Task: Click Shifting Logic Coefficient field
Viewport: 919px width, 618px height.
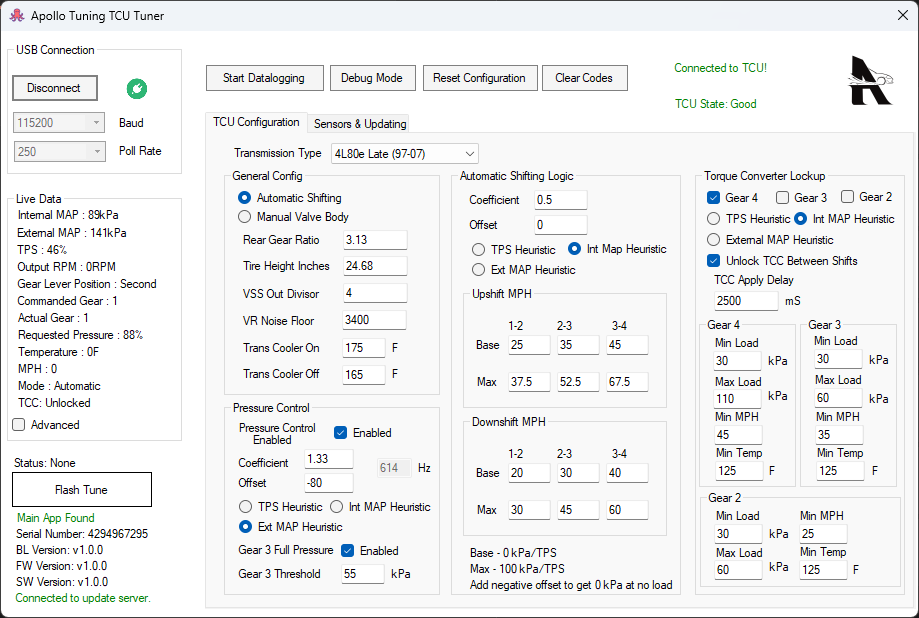Action: (561, 199)
